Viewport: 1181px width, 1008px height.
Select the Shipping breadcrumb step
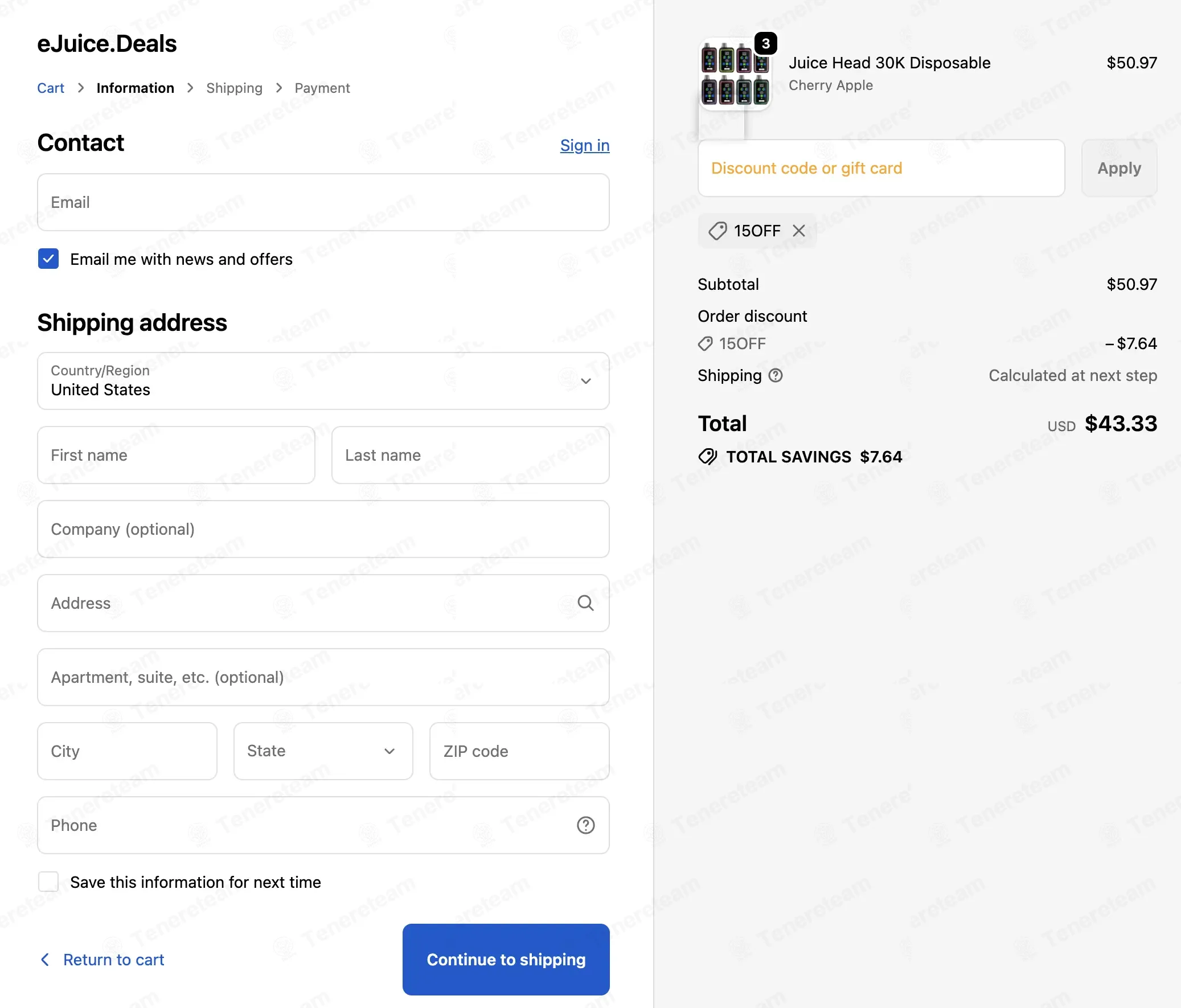(x=234, y=88)
